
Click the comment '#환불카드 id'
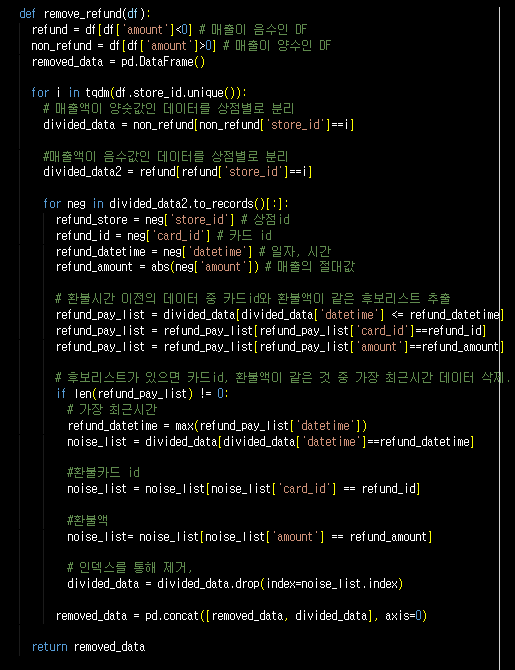click(x=103, y=473)
